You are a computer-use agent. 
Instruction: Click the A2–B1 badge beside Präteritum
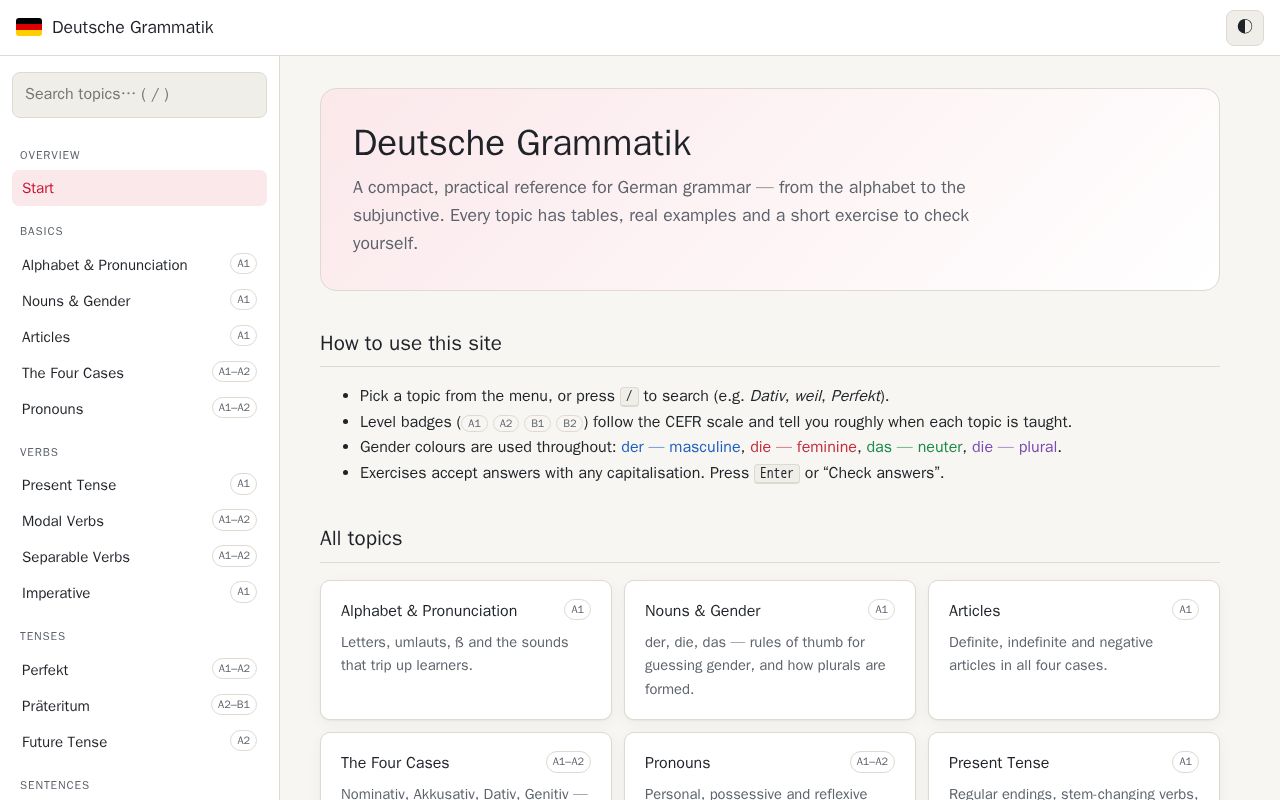(x=234, y=705)
